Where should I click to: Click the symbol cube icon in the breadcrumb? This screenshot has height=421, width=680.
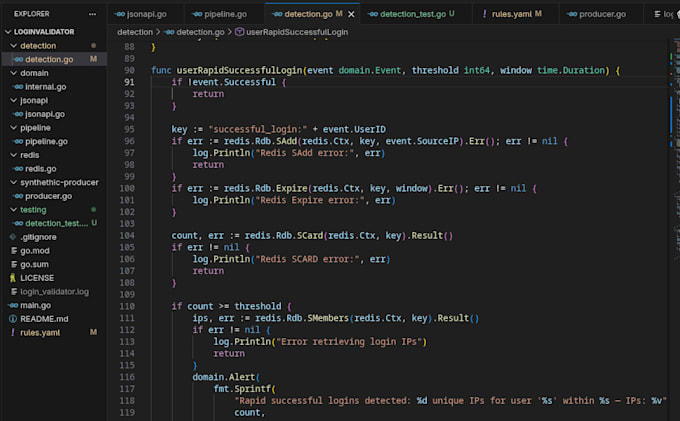pyautogui.click(x=239, y=32)
